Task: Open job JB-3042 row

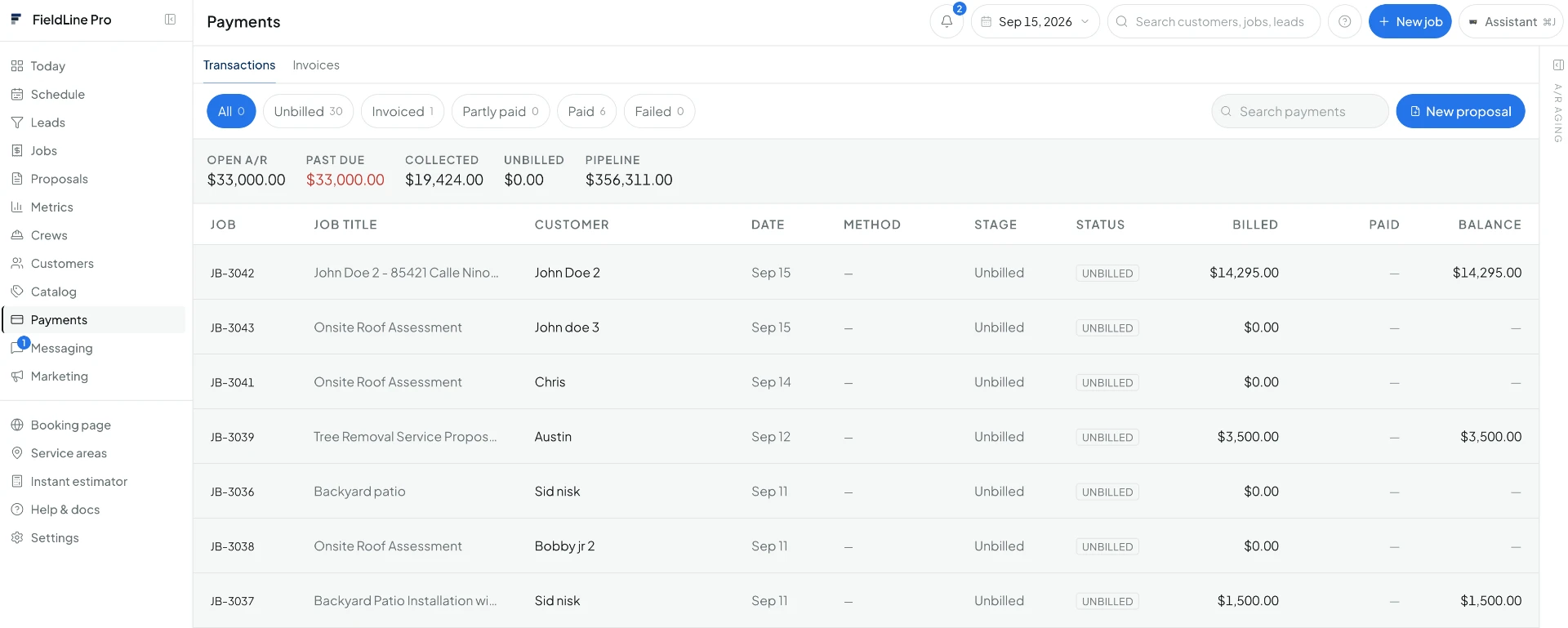Action: (866, 273)
